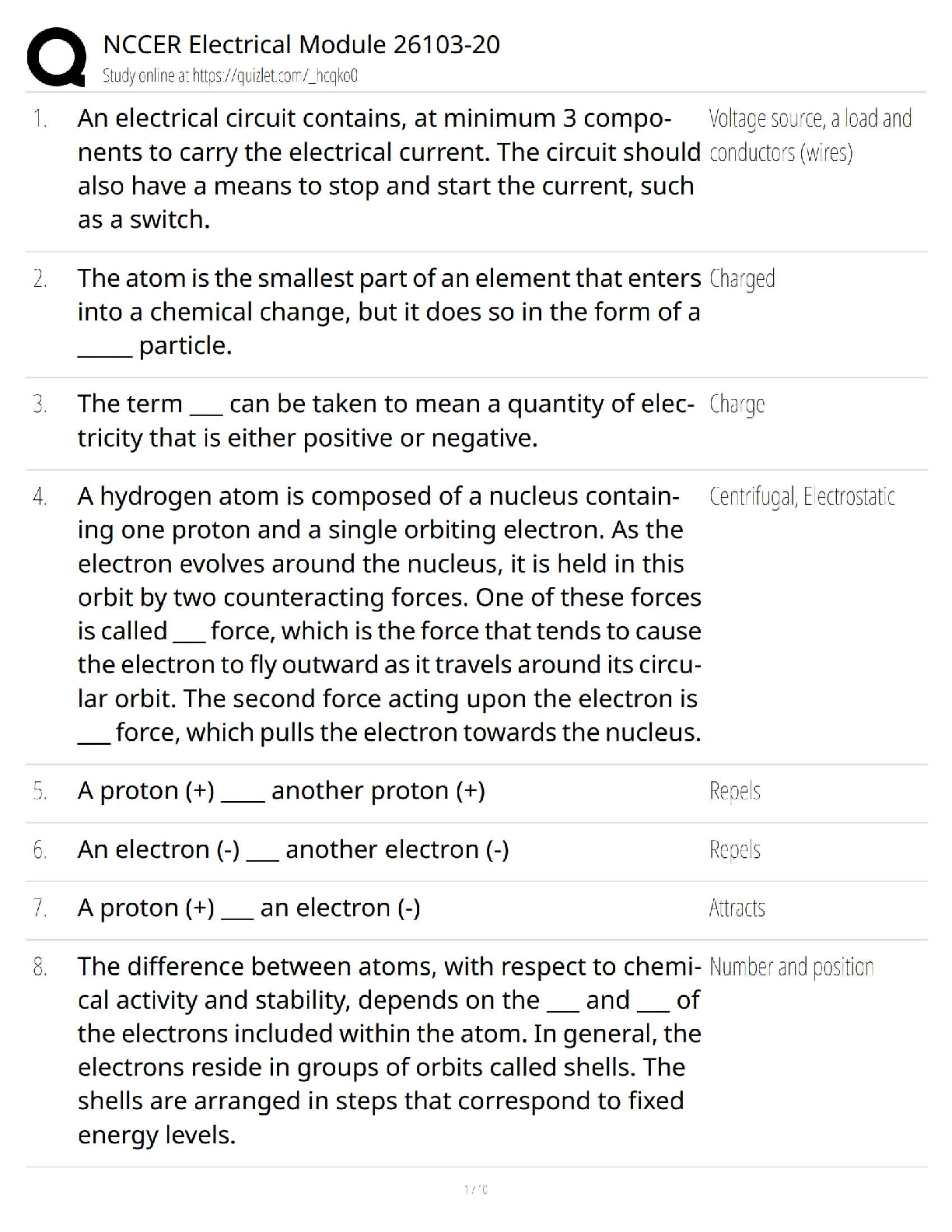Select the "Repels" answer for question 6

(x=735, y=849)
